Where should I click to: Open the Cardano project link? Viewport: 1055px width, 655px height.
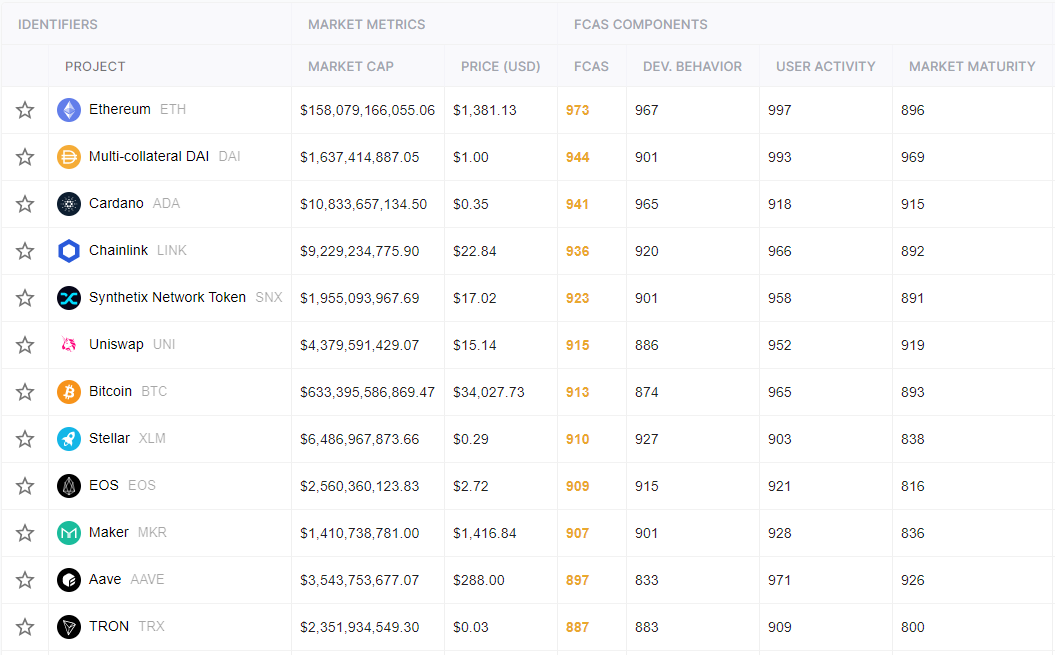pos(116,203)
